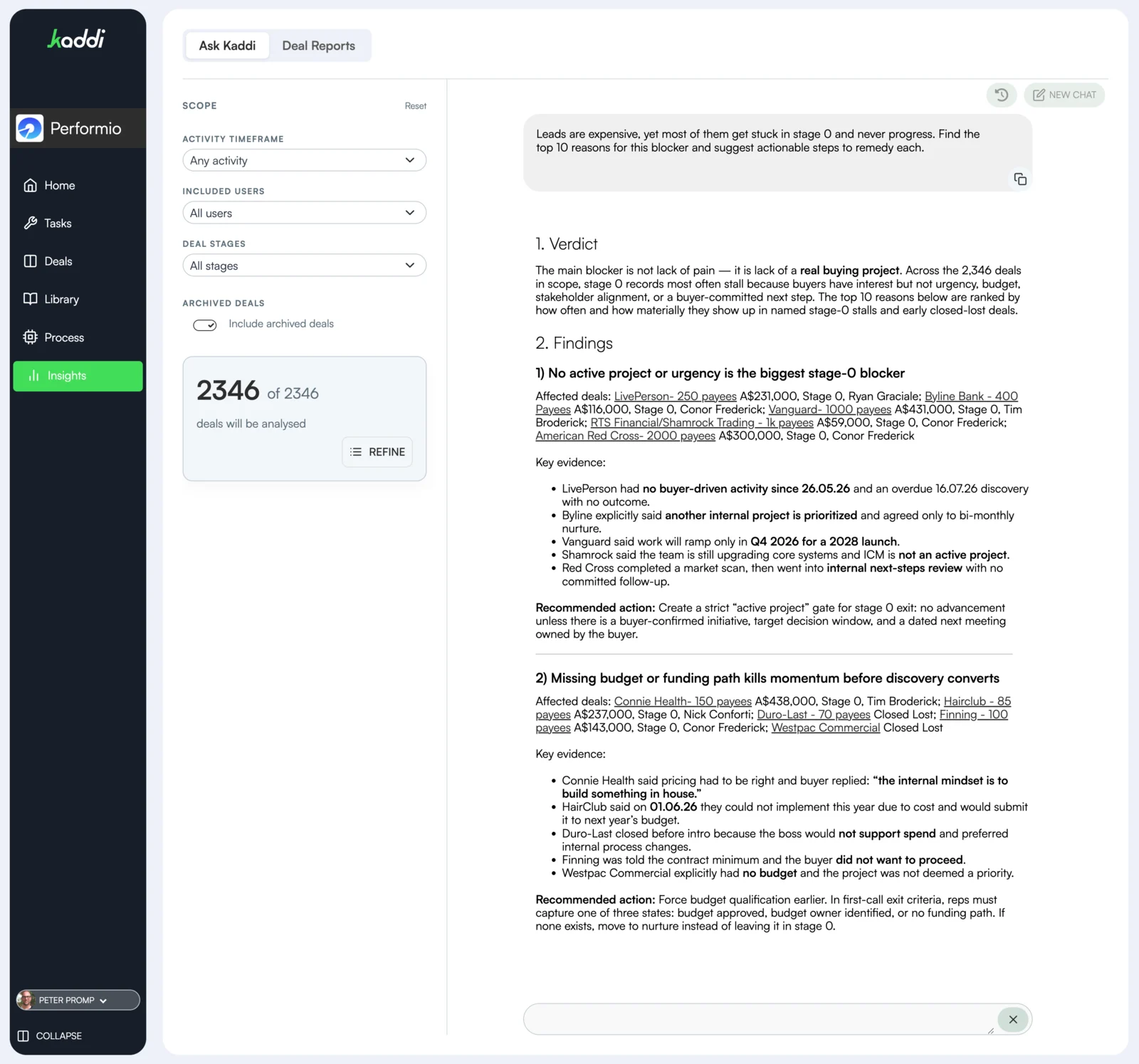Open Deals in the sidebar
This screenshot has height=1064, width=1139.
[78, 261]
